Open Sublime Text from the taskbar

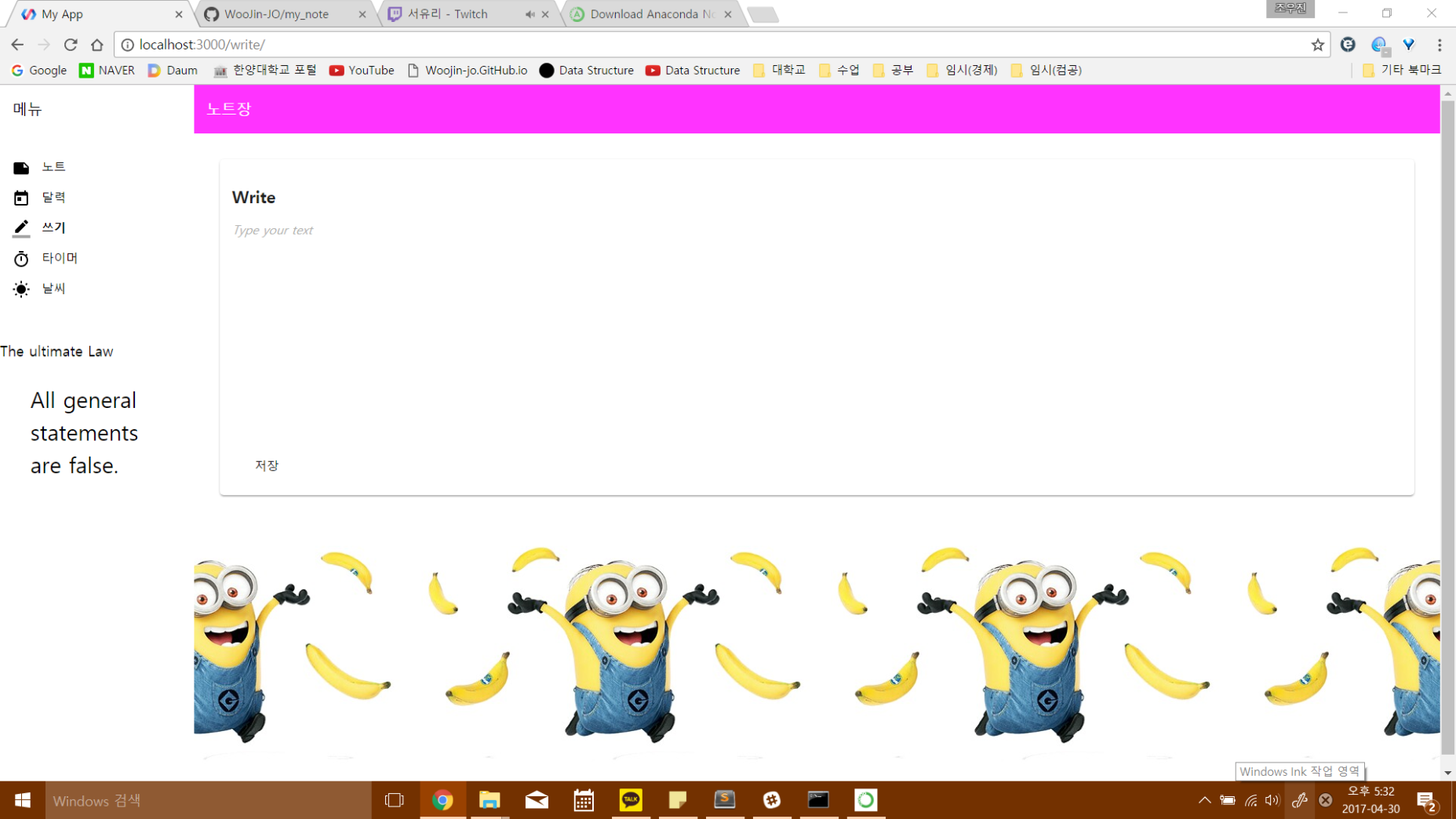point(725,800)
